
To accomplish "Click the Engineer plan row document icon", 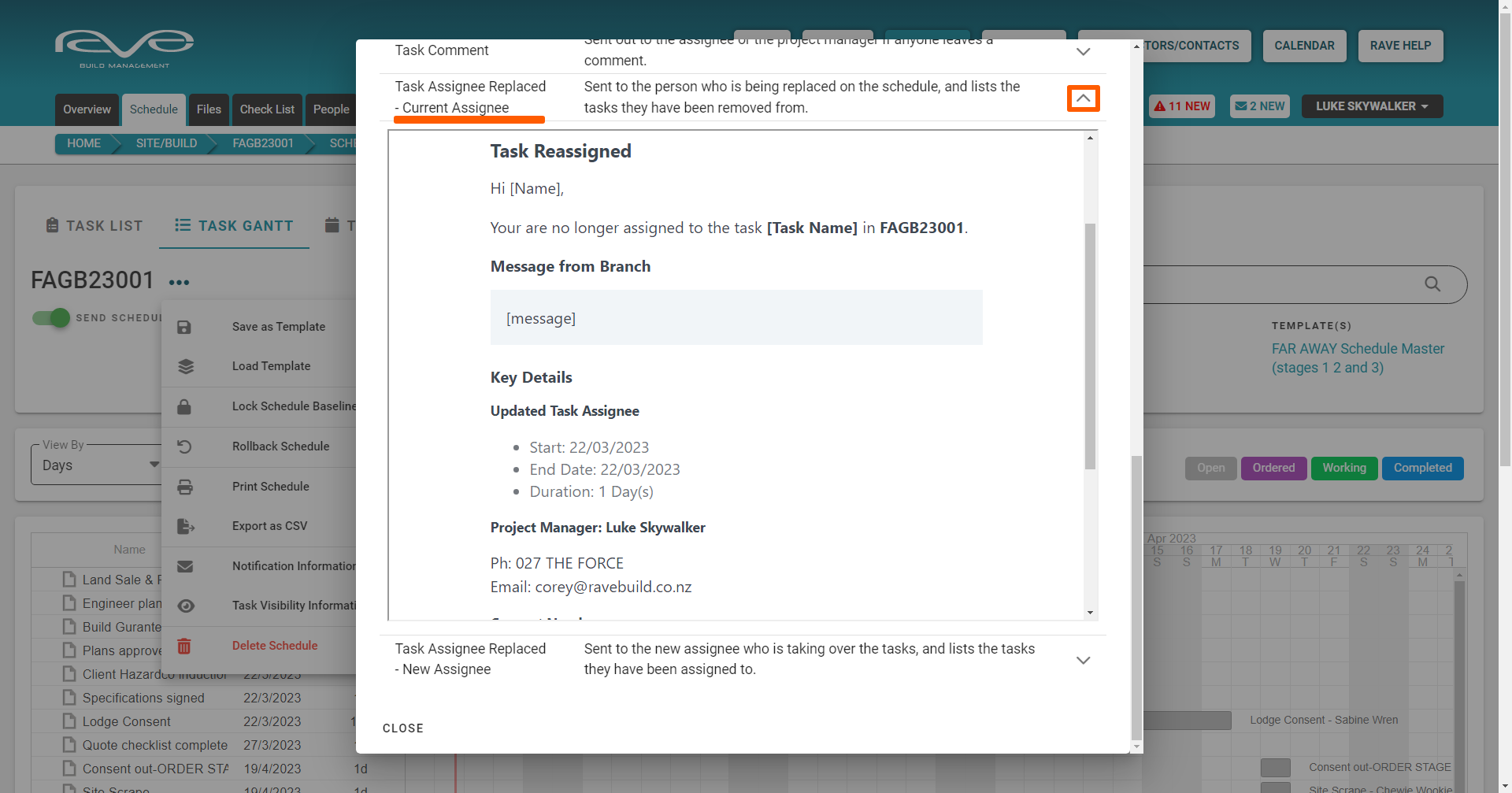I will [69, 603].
